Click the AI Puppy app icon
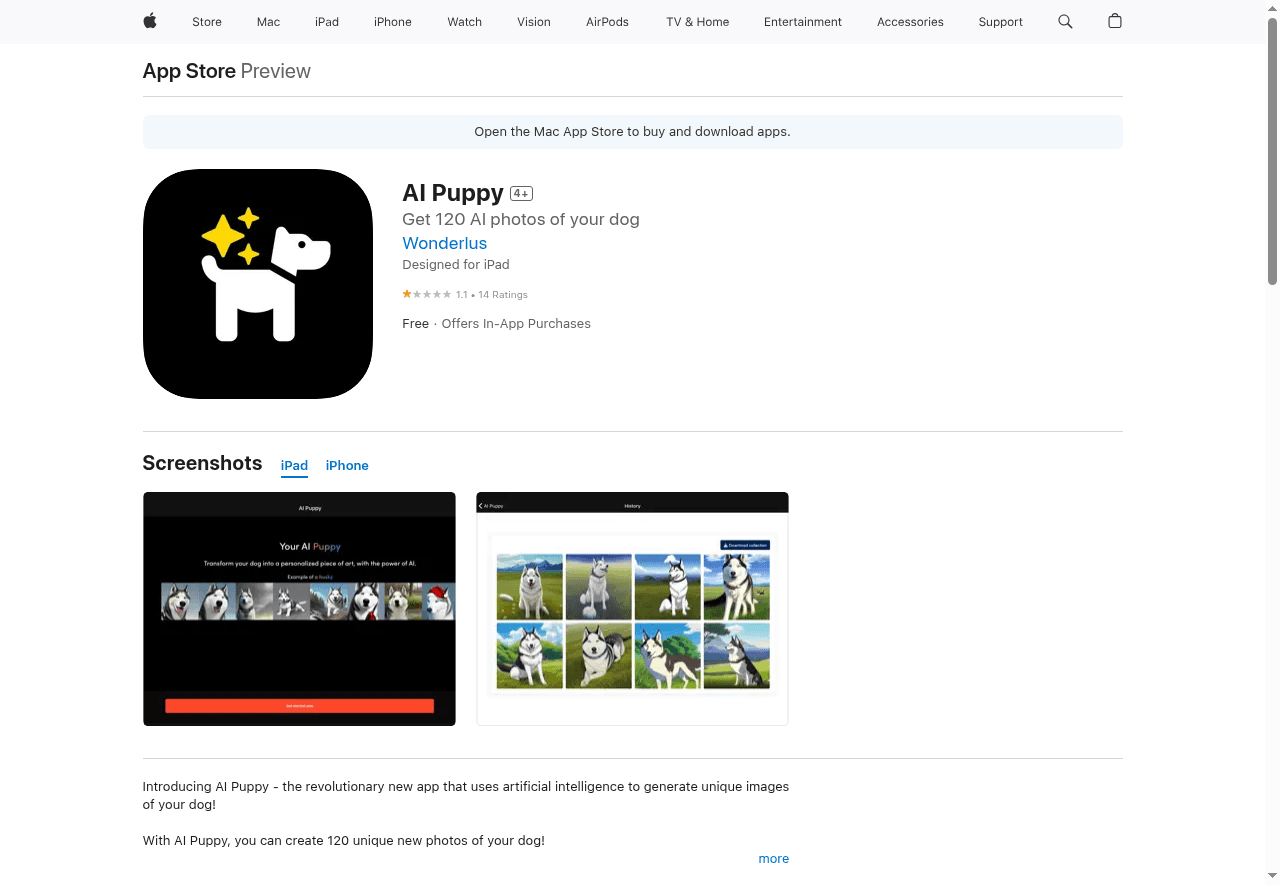Screen dimensions: 1280x885 coord(257,283)
